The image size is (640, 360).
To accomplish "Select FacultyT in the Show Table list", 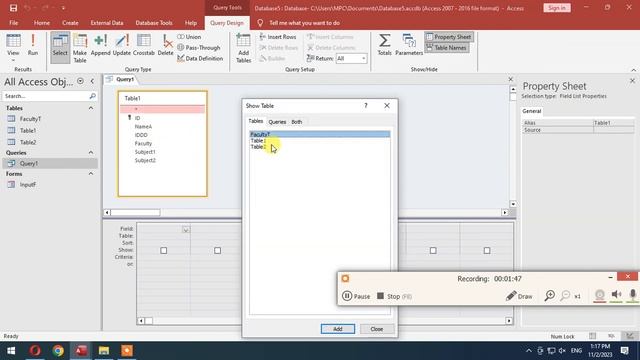I will pyautogui.click(x=320, y=134).
